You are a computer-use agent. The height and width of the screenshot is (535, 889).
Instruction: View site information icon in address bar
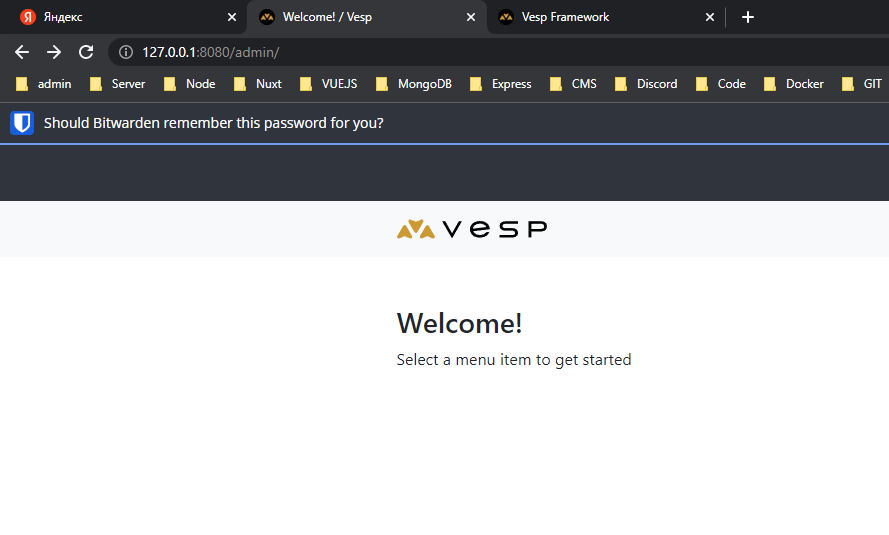(126, 52)
